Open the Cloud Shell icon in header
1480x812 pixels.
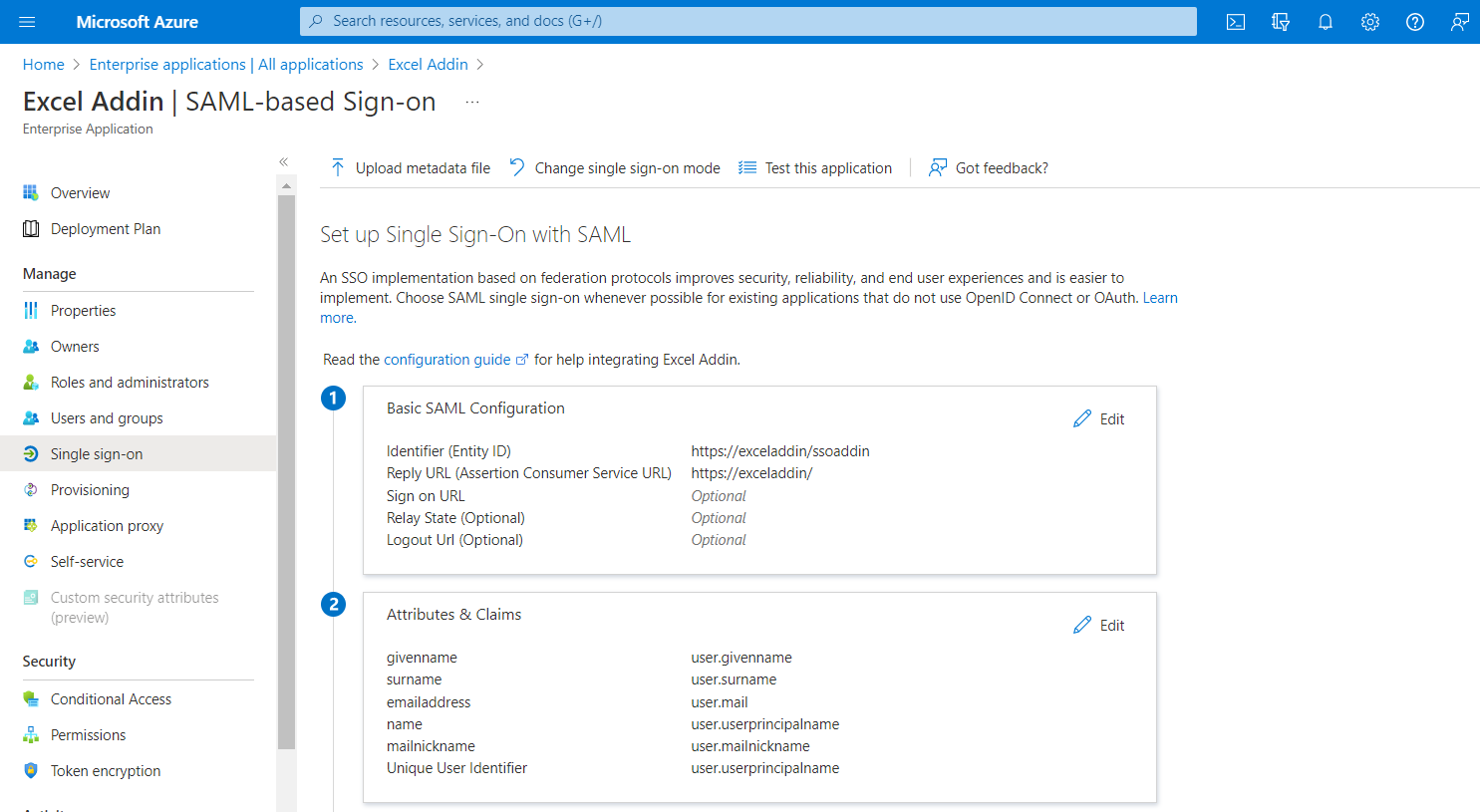(x=1236, y=22)
